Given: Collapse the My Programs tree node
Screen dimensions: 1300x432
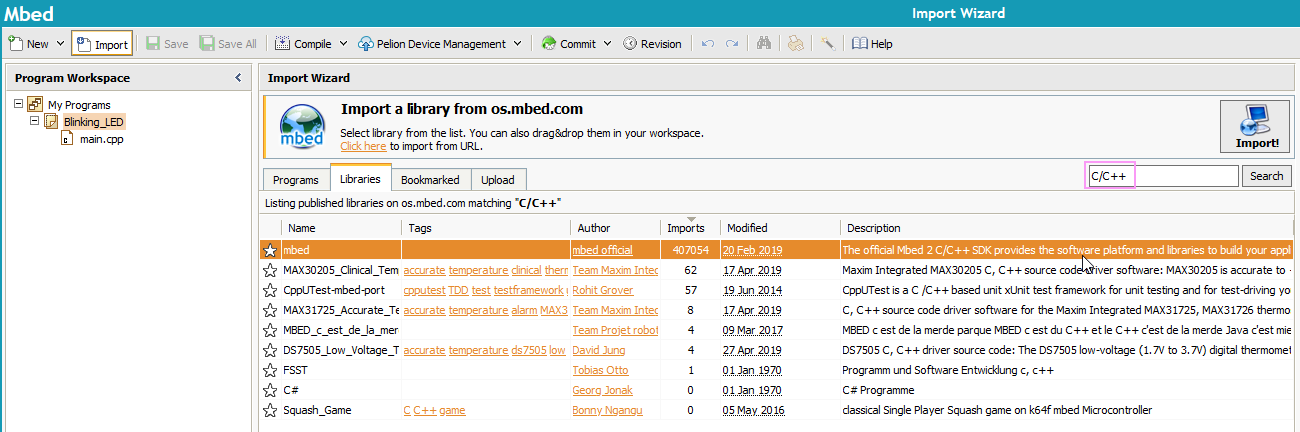Looking at the screenshot, I should coord(19,104).
